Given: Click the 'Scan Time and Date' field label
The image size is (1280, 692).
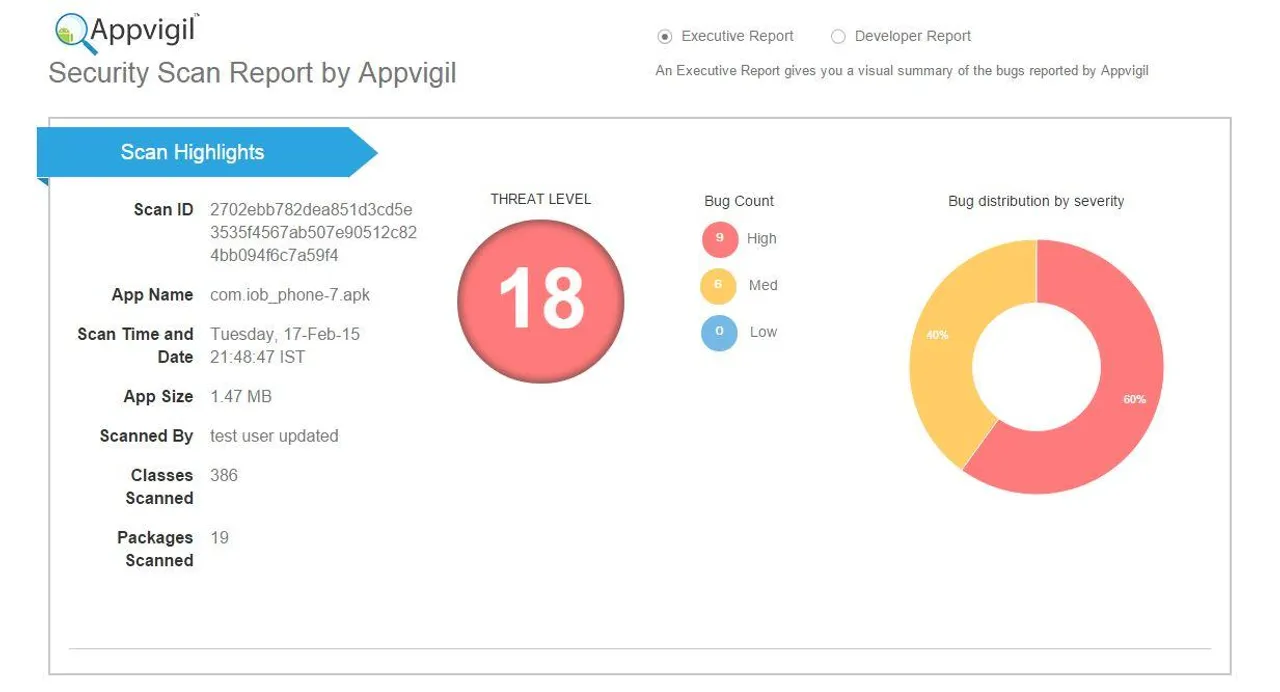Looking at the screenshot, I should point(135,346).
